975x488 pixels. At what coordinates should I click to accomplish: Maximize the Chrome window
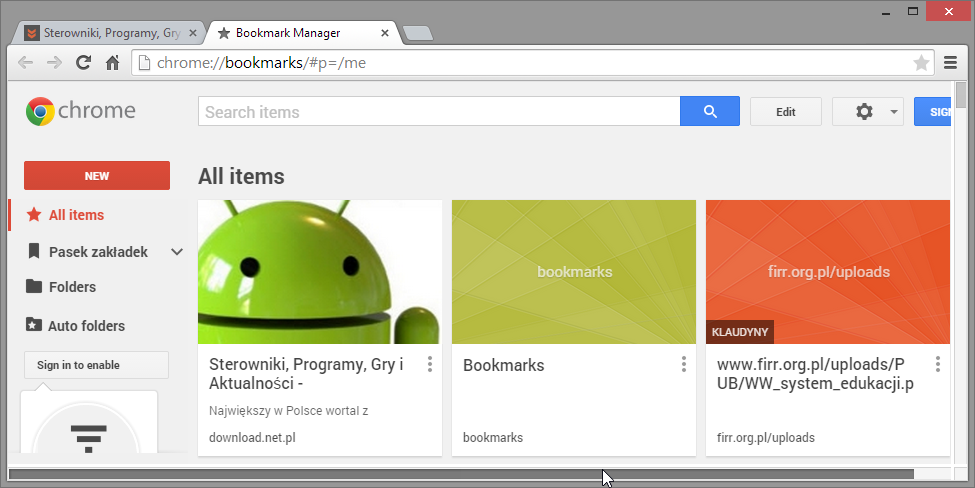coord(913,11)
